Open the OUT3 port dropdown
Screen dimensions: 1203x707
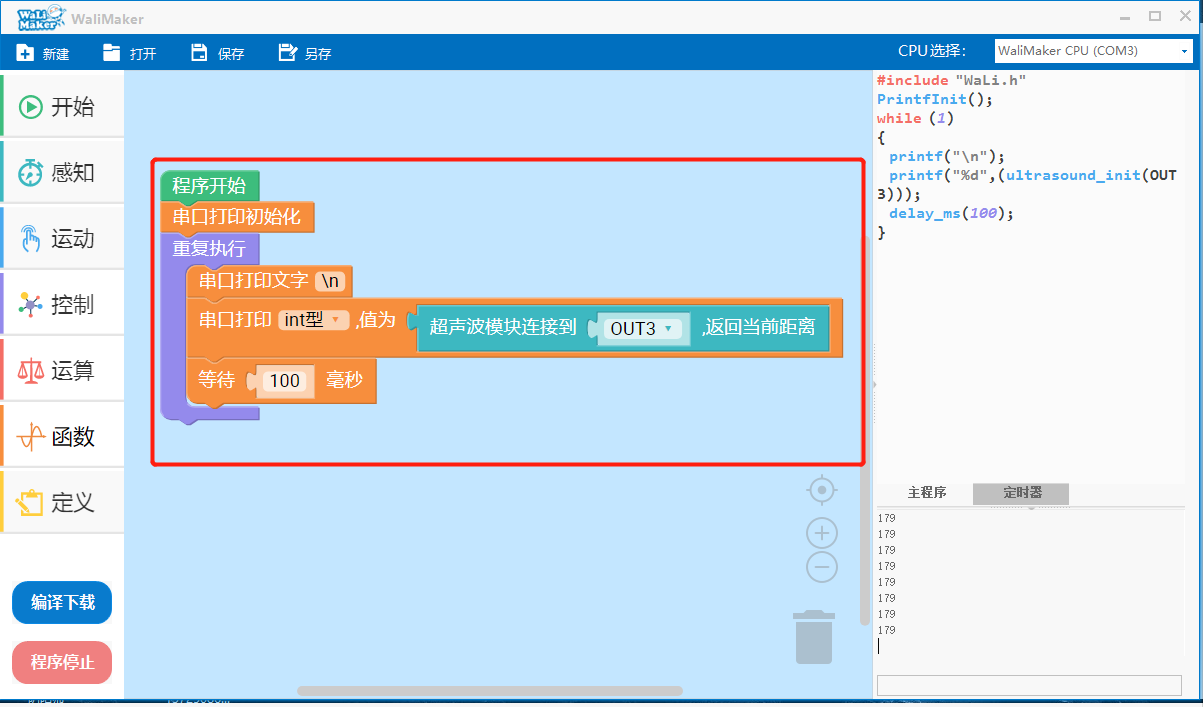(x=644, y=328)
